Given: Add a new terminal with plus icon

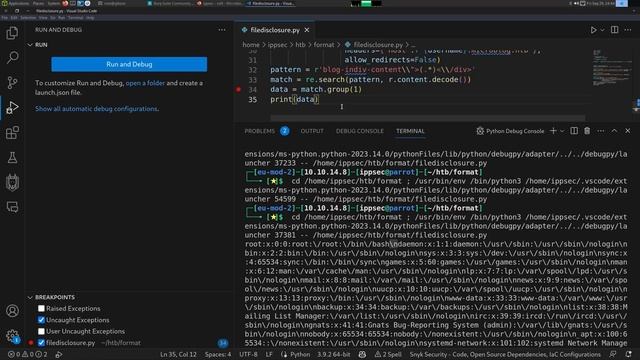Looking at the screenshot, I should tap(553, 131).
